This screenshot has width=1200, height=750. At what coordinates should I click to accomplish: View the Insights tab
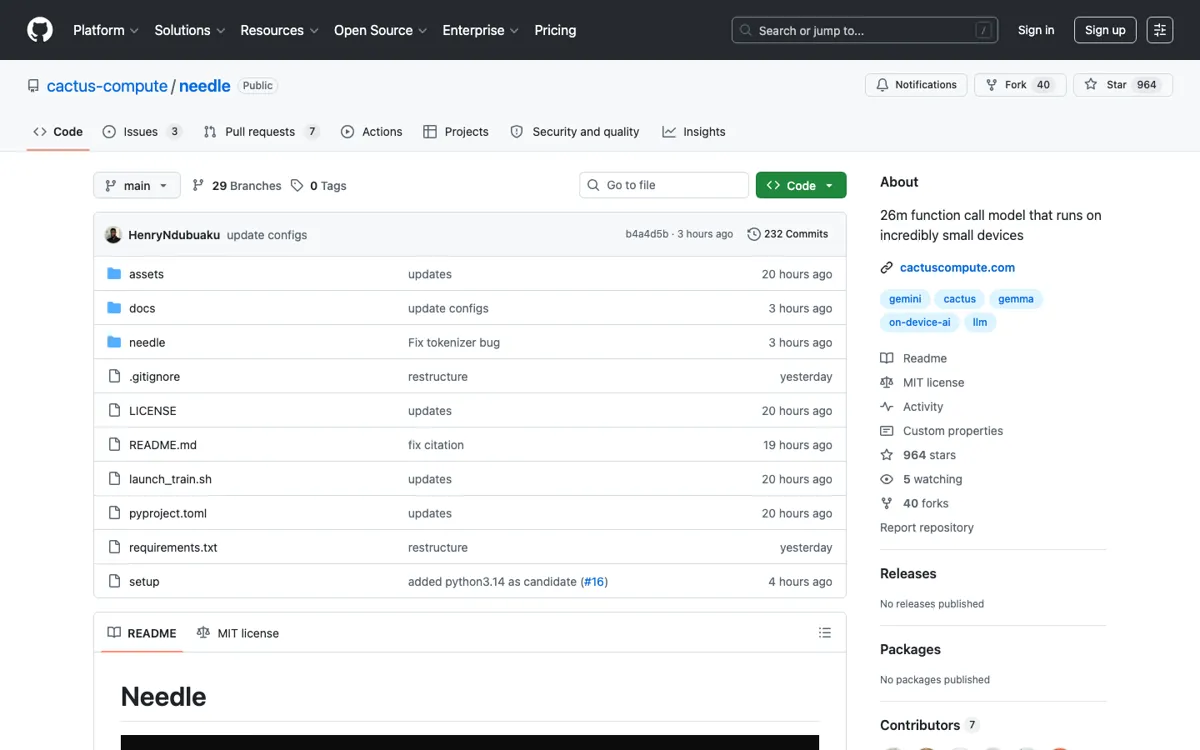[694, 131]
